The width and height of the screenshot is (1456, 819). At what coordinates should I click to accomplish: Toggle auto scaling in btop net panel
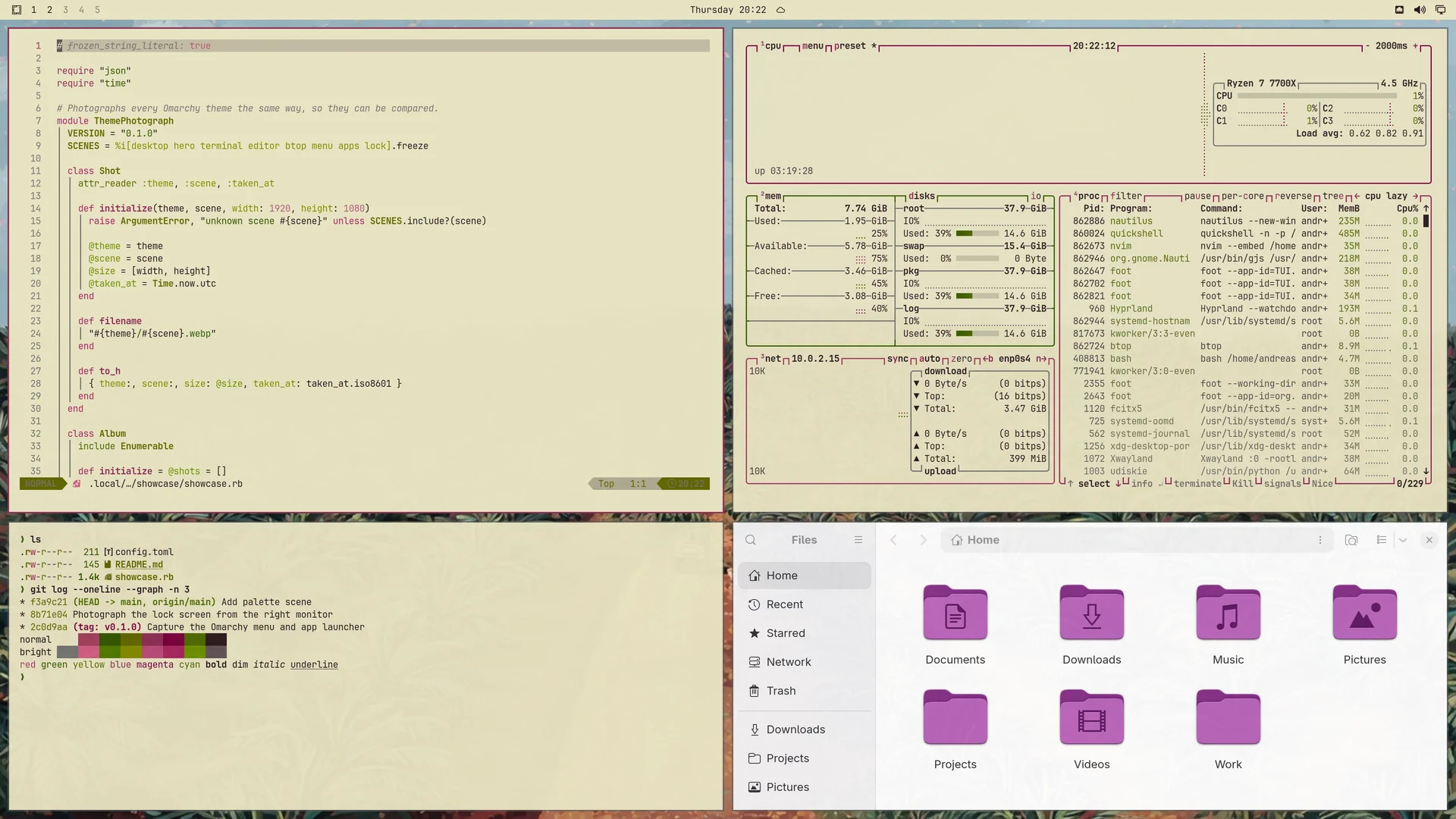[930, 359]
